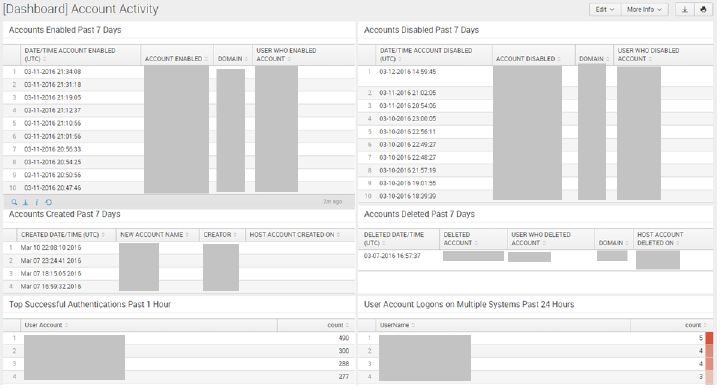Click inspect info icon in Accounts Enabled footer
This screenshot has width=720, height=388.
[x=37, y=202]
